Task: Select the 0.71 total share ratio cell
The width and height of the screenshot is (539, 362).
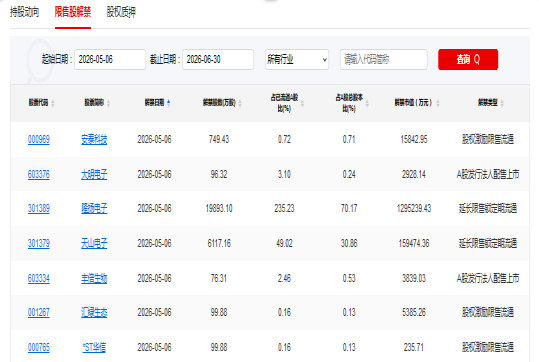Action: (349, 140)
